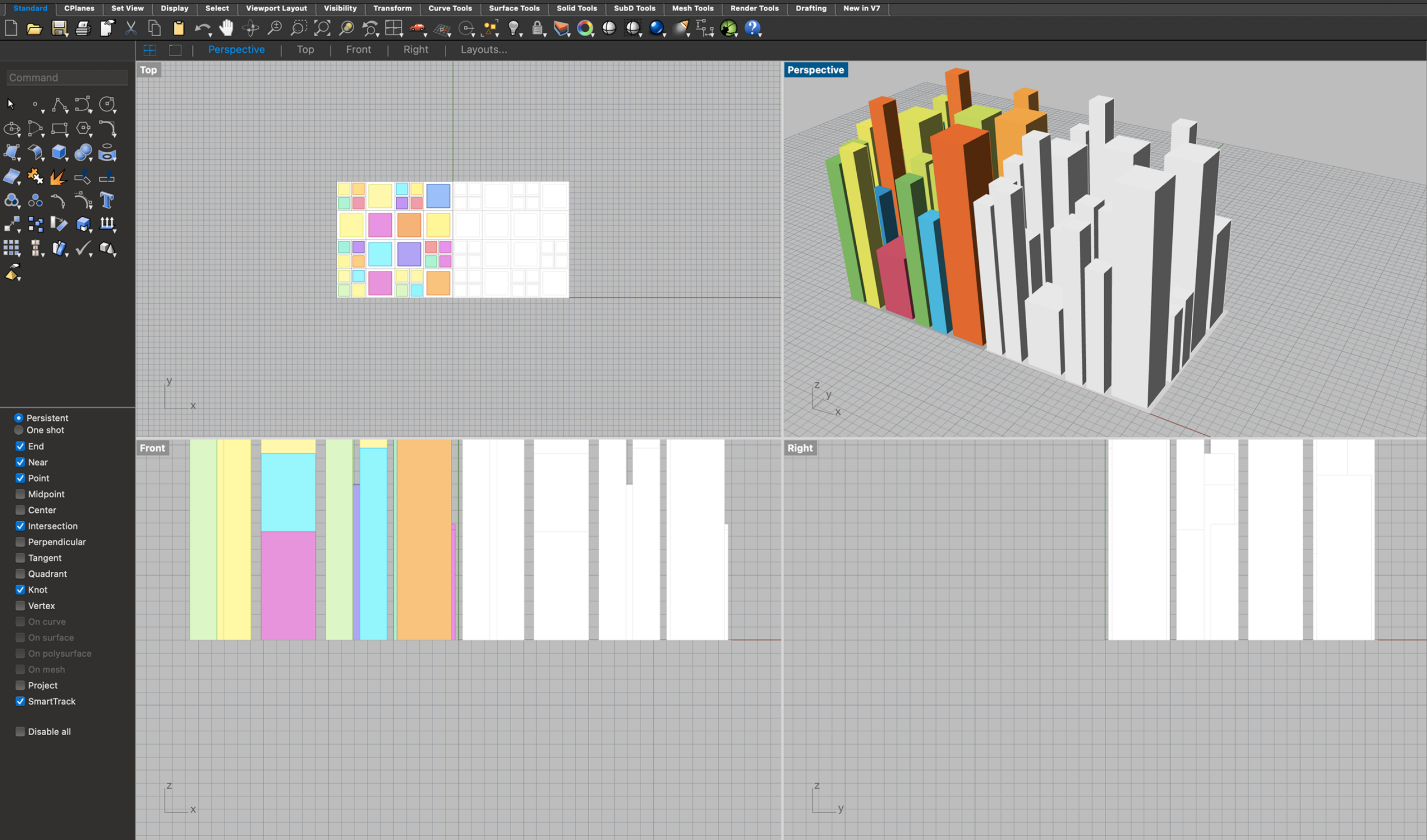Select the Trim tool icon
The width and height of the screenshot is (1427, 840).
(82, 177)
